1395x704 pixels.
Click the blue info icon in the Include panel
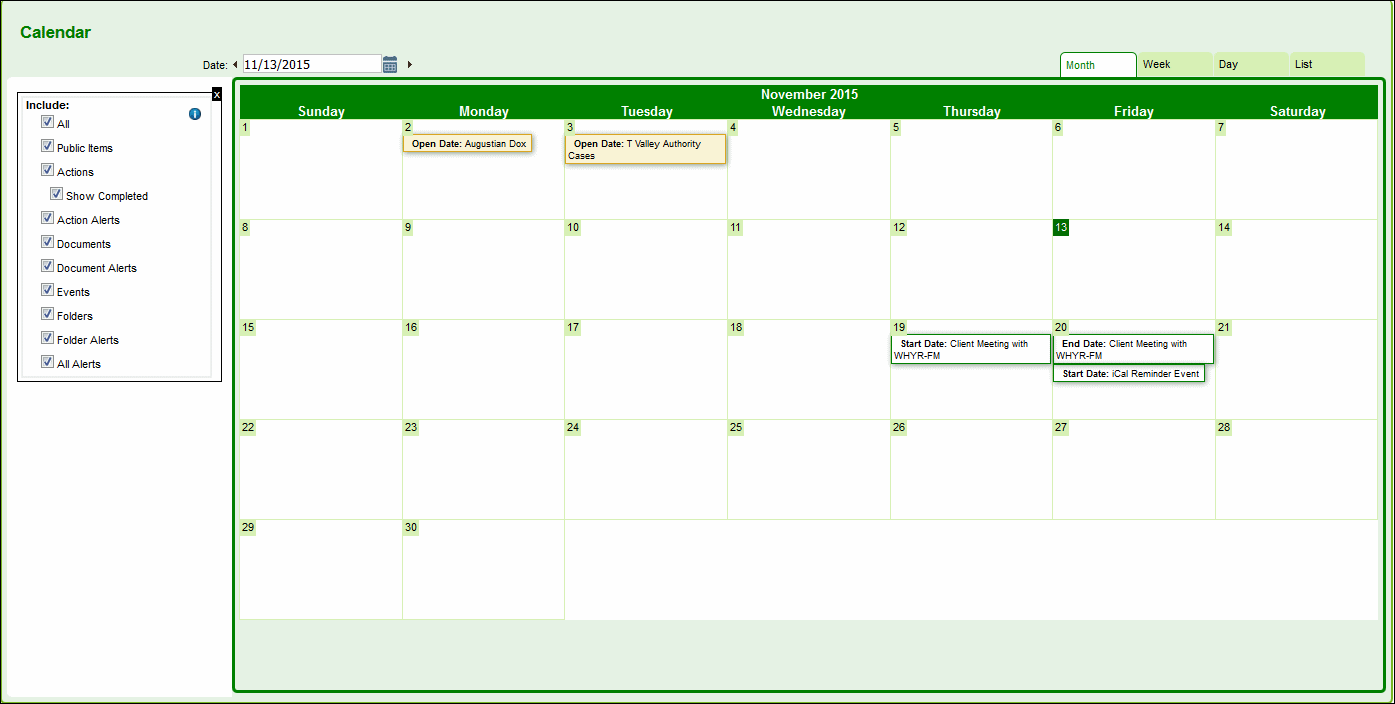tap(195, 113)
